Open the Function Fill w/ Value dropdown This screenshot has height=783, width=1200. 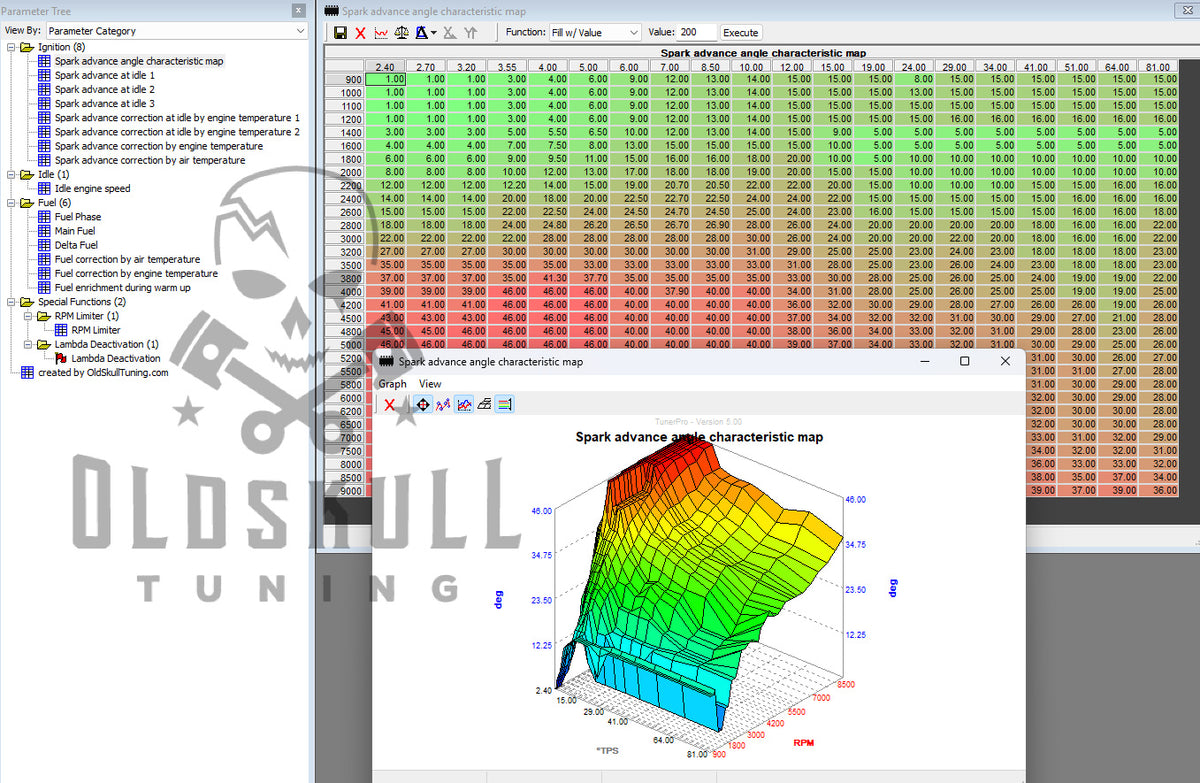(x=595, y=32)
